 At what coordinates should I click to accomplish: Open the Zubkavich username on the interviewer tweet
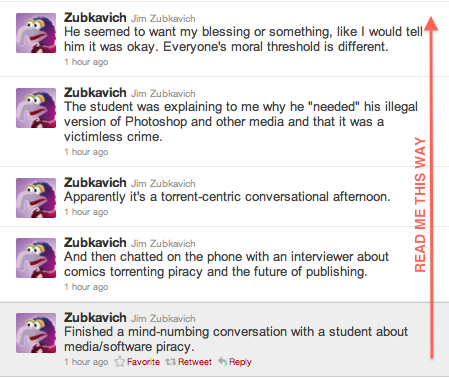pyautogui.click(x=95, y=243)
